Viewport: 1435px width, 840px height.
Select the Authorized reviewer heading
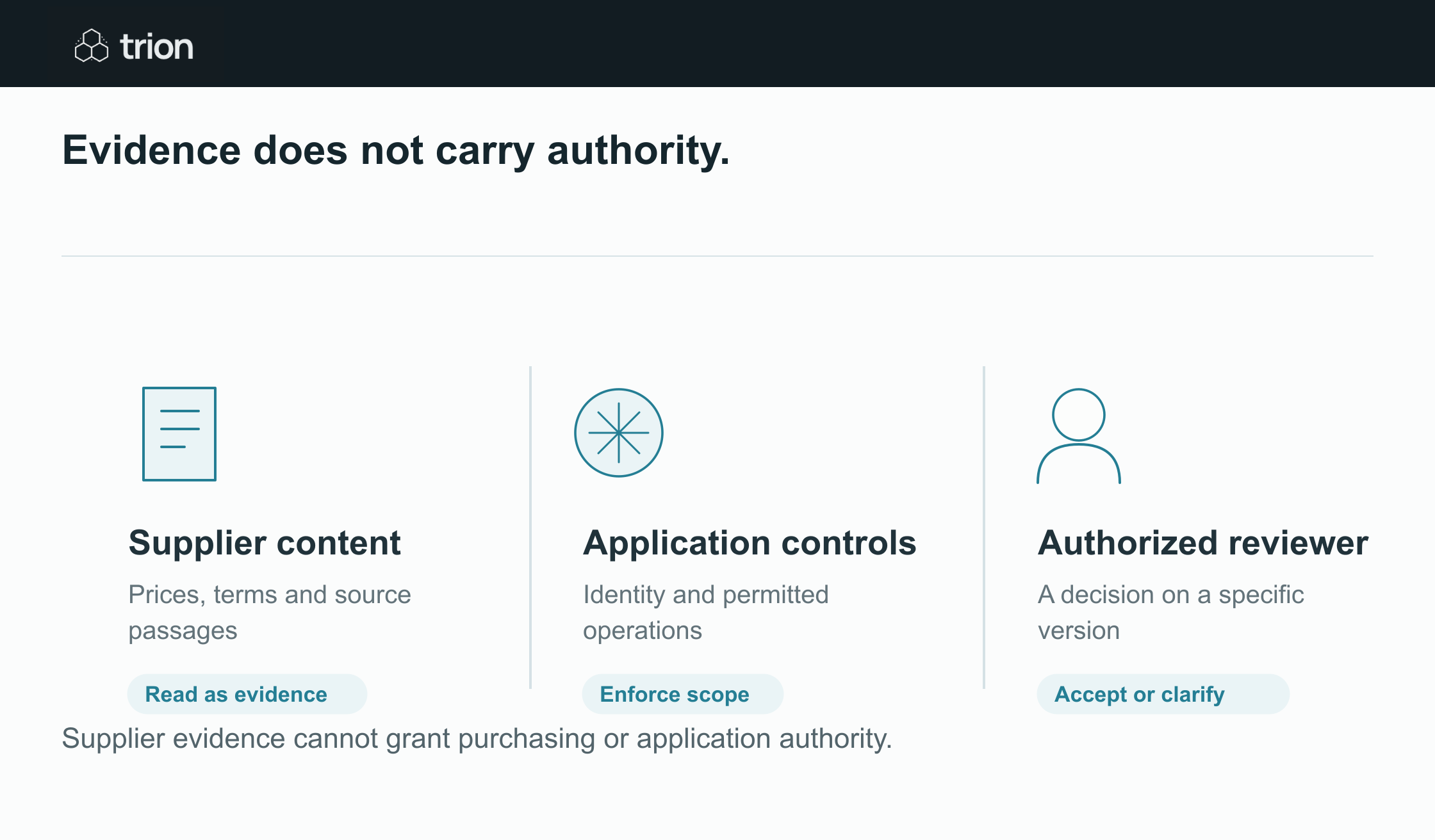click(1203, 543)
